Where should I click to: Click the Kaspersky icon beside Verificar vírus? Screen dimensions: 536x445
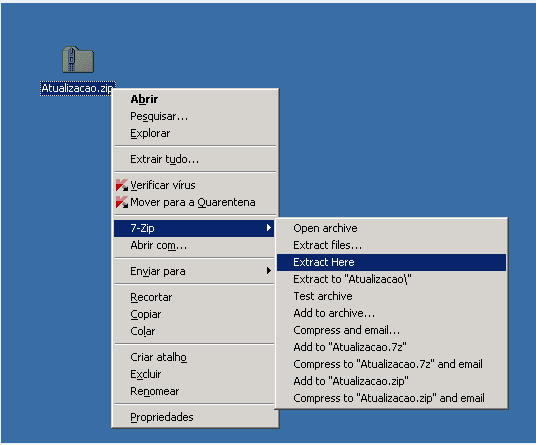tap(122, 185)
